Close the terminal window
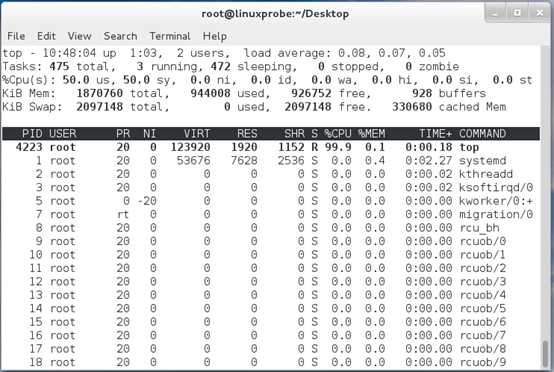The width and height of the screenshot is (554, 372). pos(540,13)
